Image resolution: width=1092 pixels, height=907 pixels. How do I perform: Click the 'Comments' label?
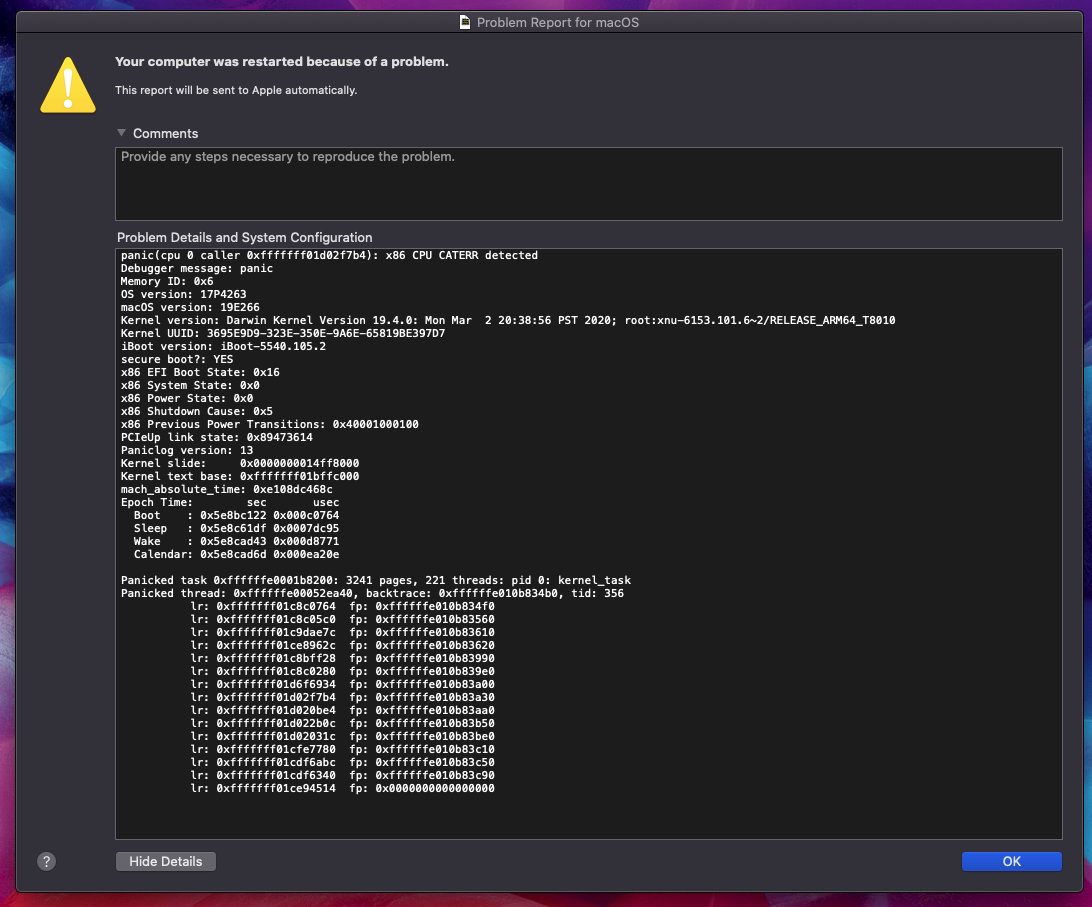tap(166, 133)
